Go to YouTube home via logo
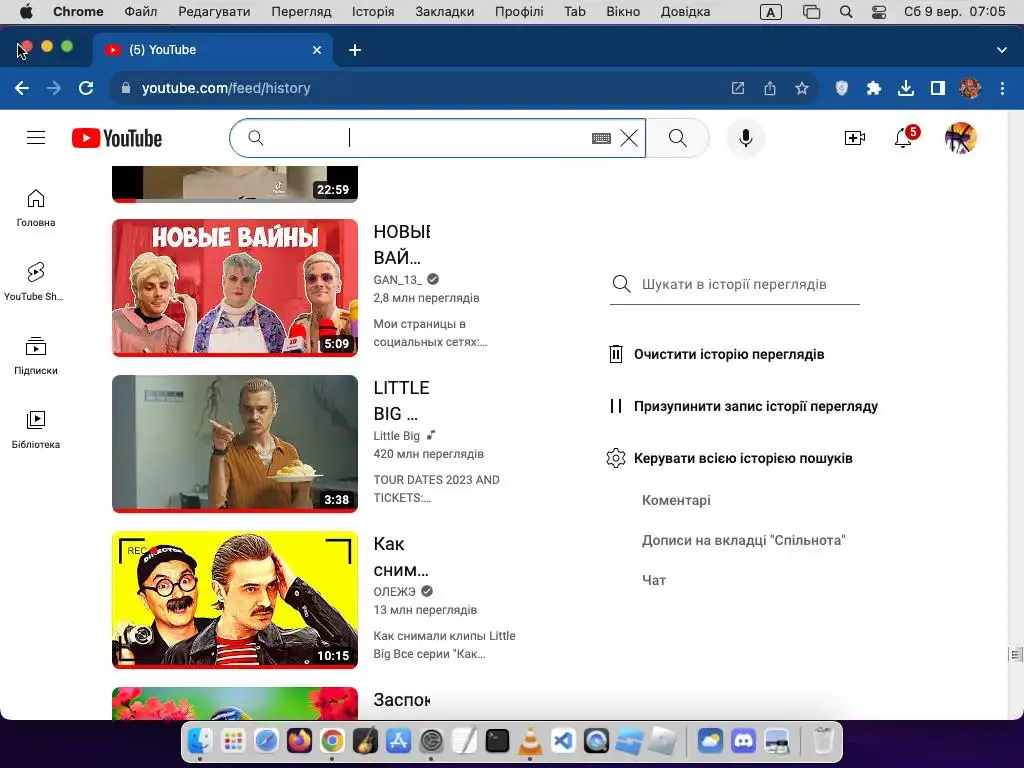 click(x=117, y=138)
